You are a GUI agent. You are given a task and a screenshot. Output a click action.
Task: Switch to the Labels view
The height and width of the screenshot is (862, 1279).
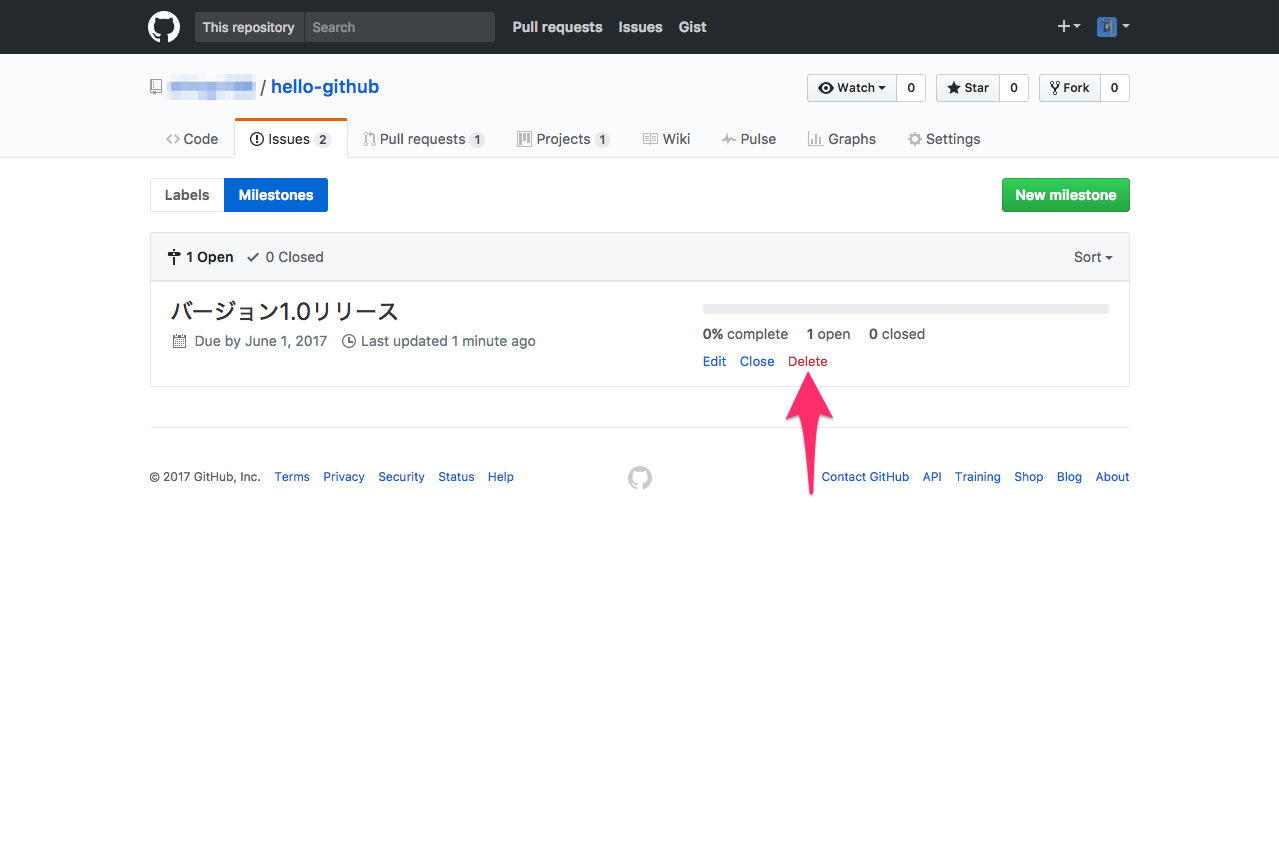coord(187,195)
